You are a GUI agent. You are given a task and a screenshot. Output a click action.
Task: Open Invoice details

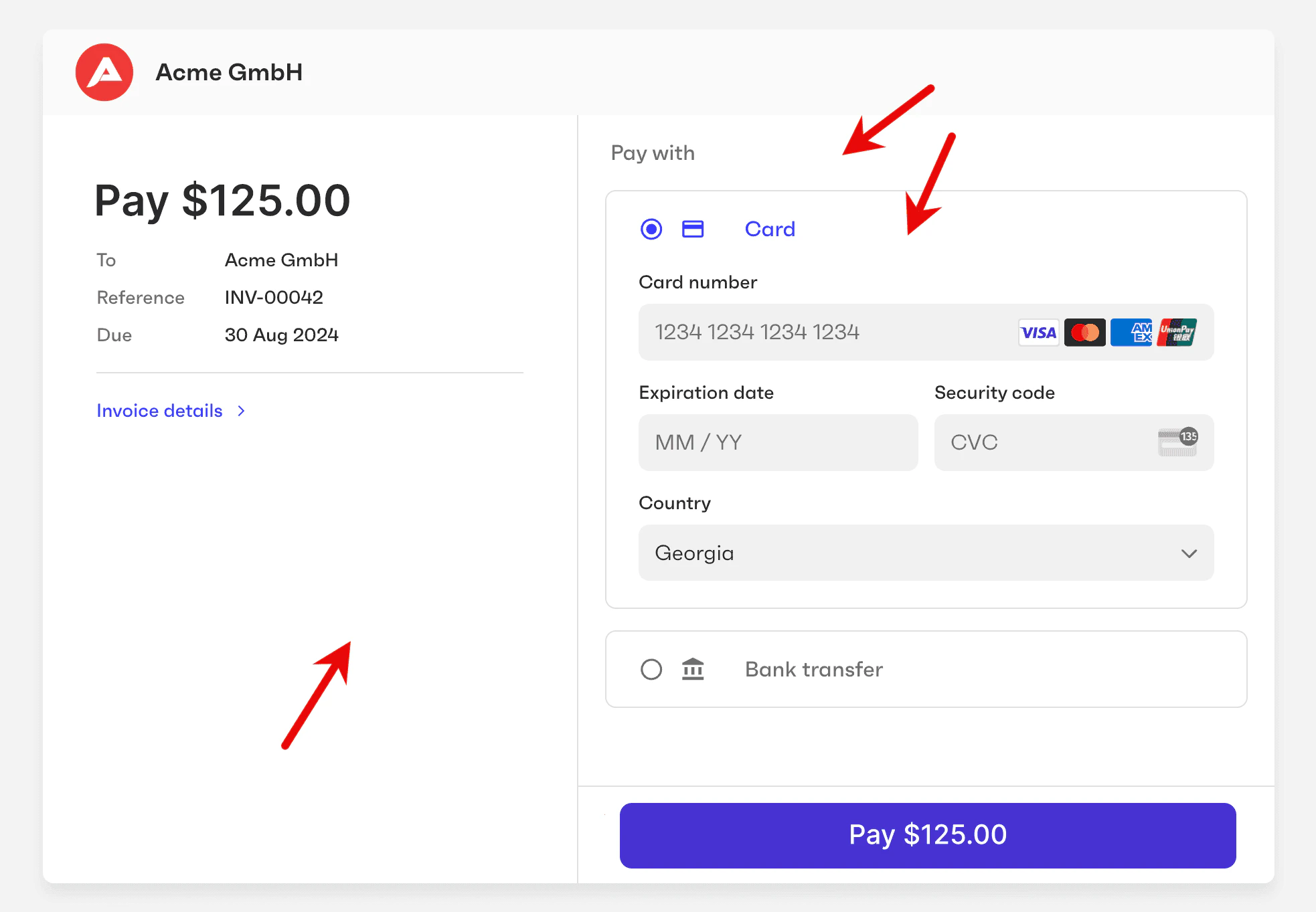[x=159, y=410]
